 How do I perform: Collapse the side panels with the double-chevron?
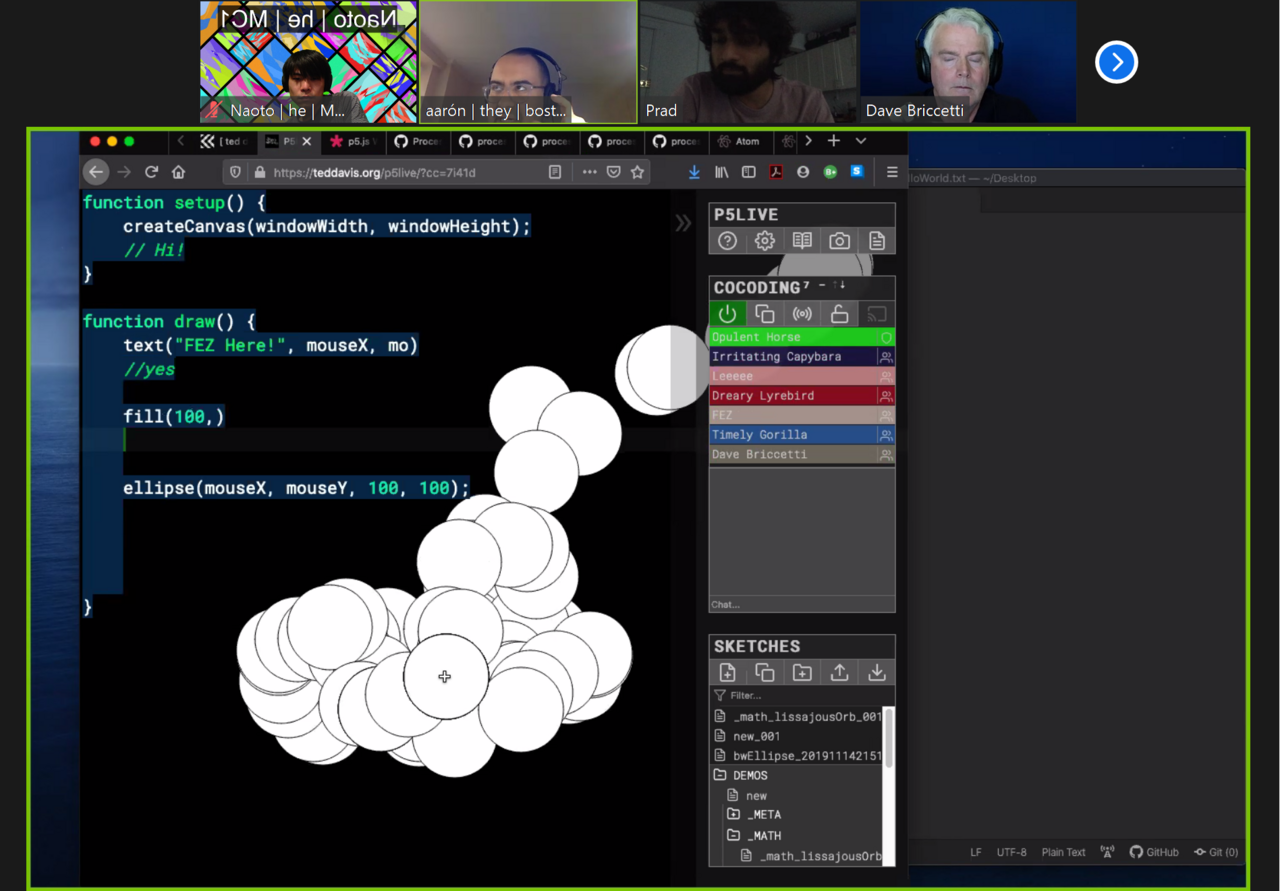(x=683, y=223)
